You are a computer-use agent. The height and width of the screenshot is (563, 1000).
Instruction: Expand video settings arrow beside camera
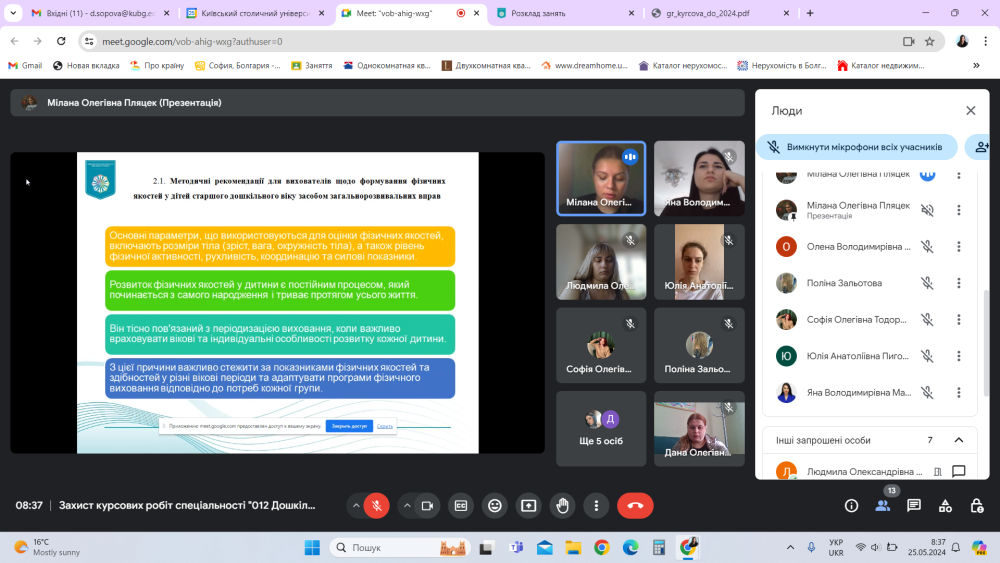pyautogui.click(x=405, y=506)
